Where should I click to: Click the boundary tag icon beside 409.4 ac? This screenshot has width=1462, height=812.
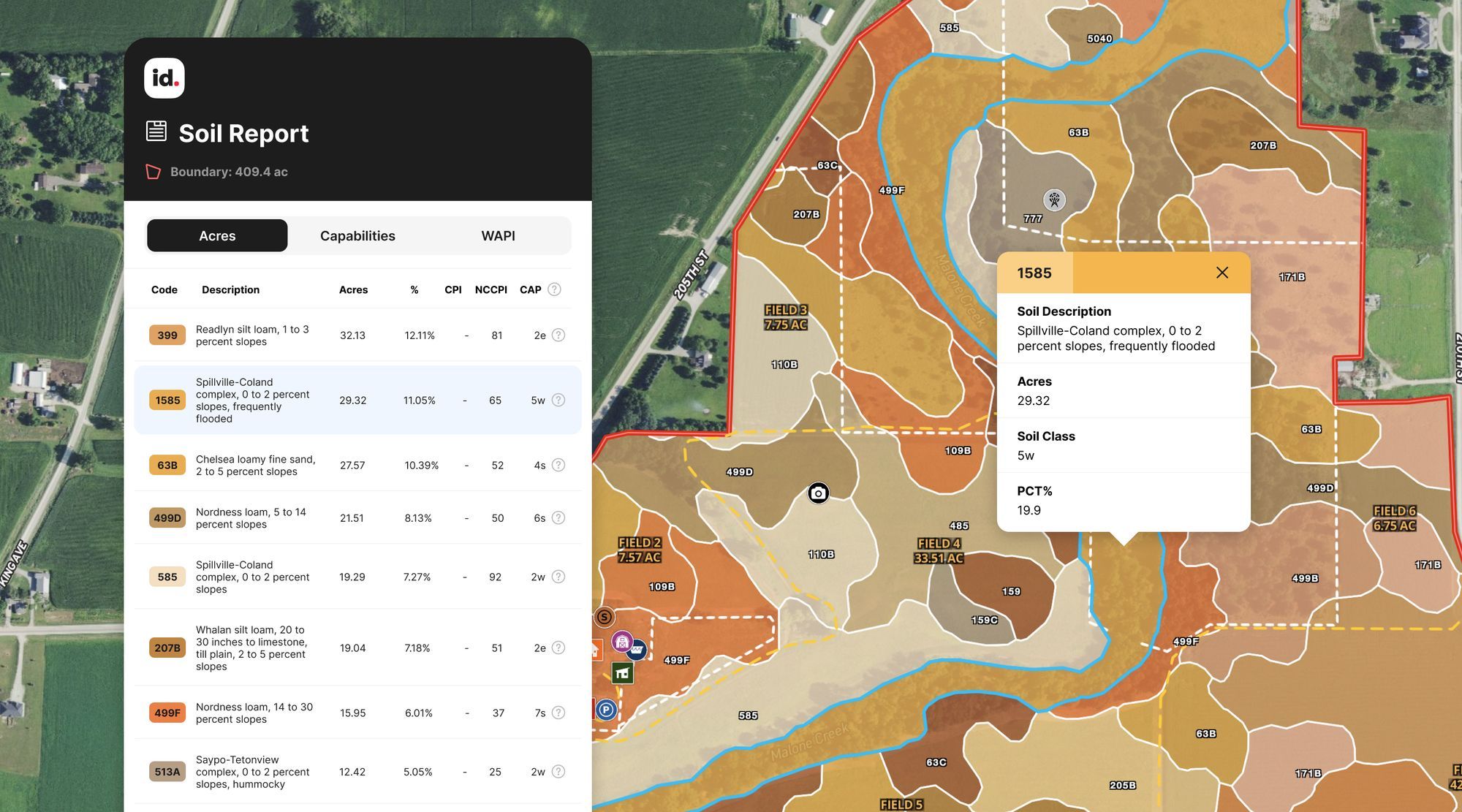click(x=154, y=172)
